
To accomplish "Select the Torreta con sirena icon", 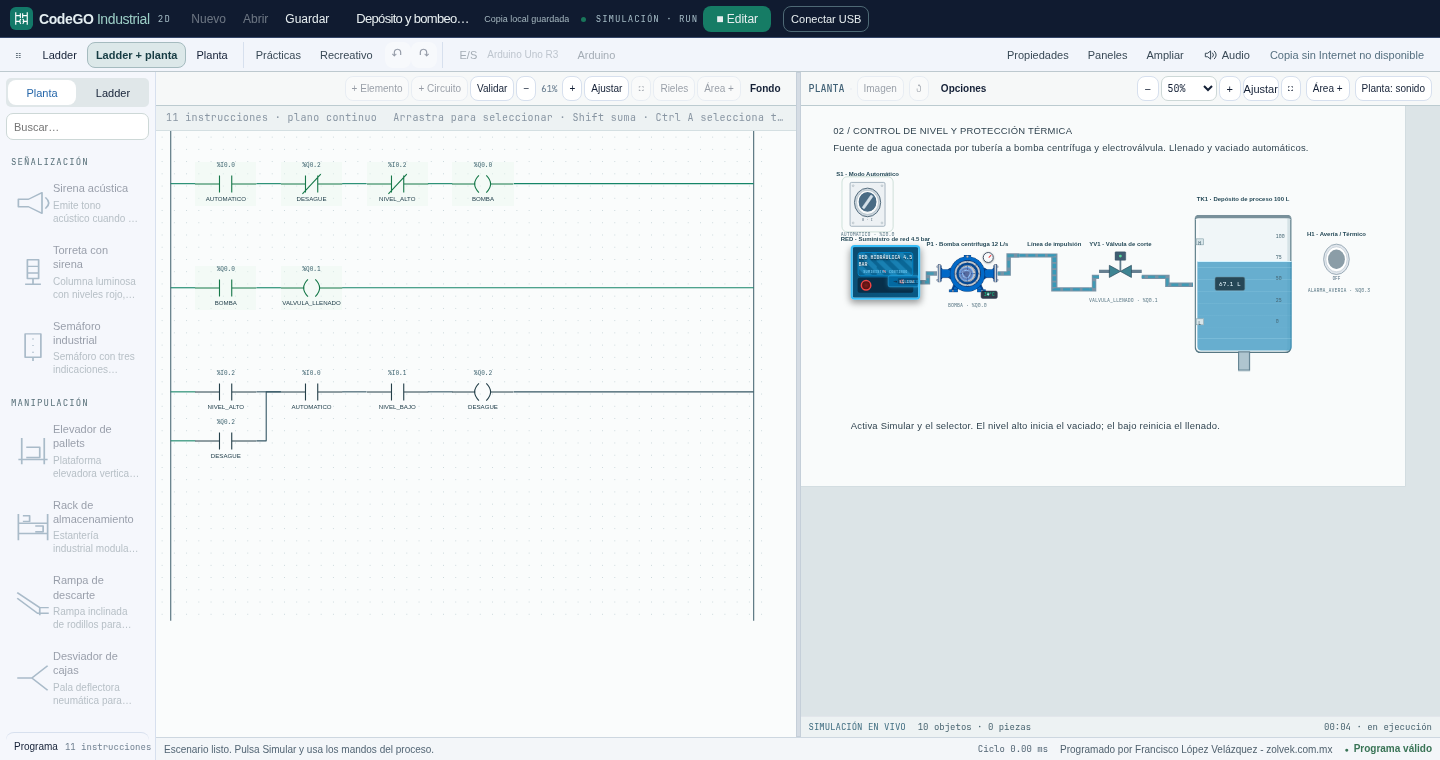I will [x=33, y=272].
